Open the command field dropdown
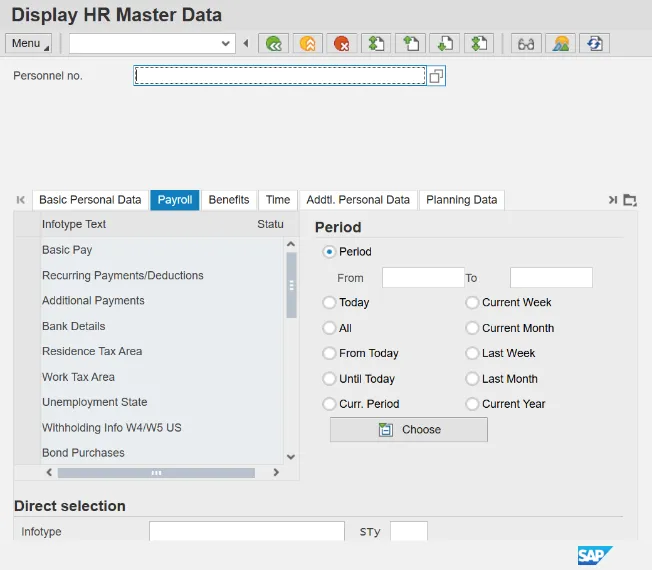 [226, 43]
